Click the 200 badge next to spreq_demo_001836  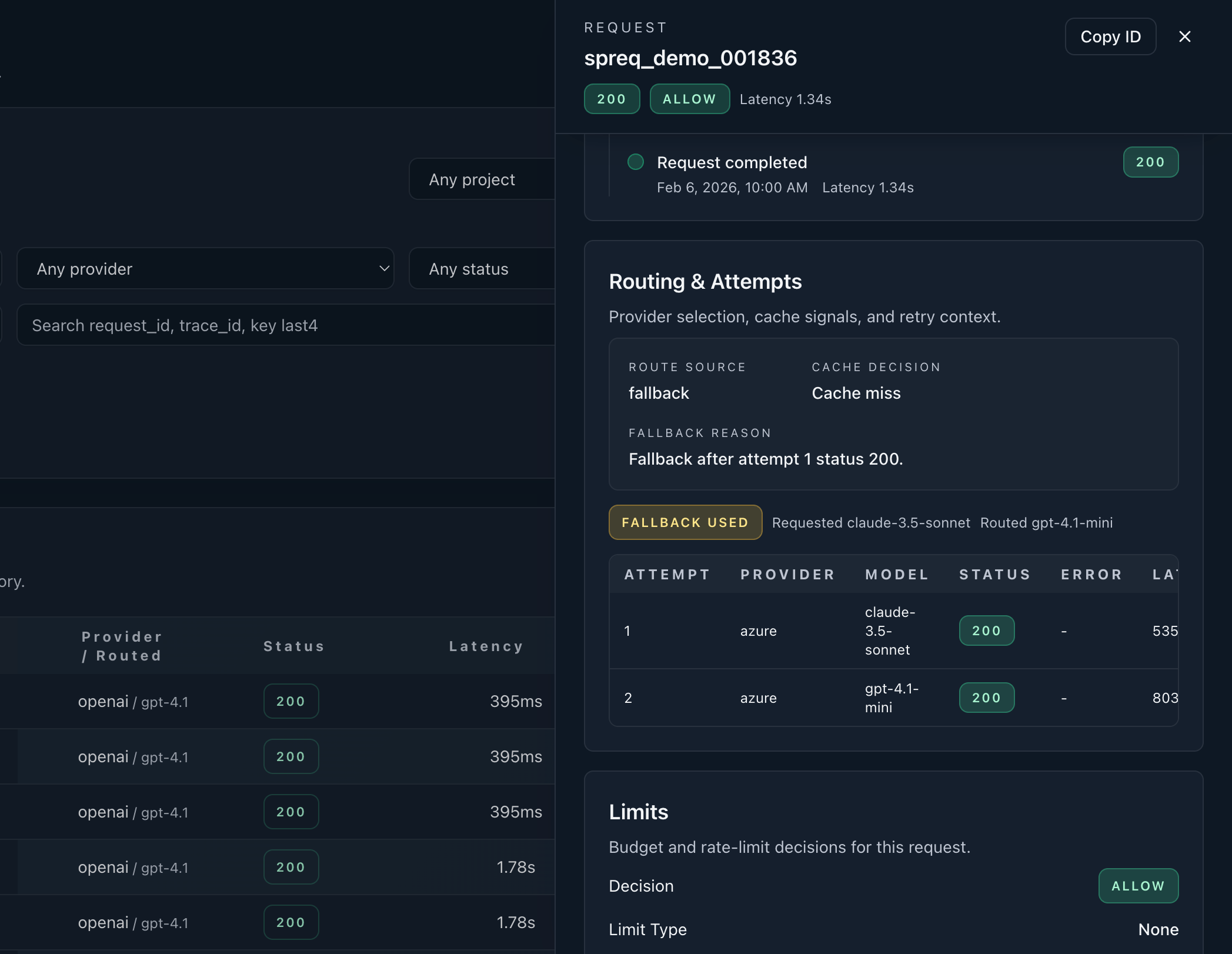(x=612, y=99)
